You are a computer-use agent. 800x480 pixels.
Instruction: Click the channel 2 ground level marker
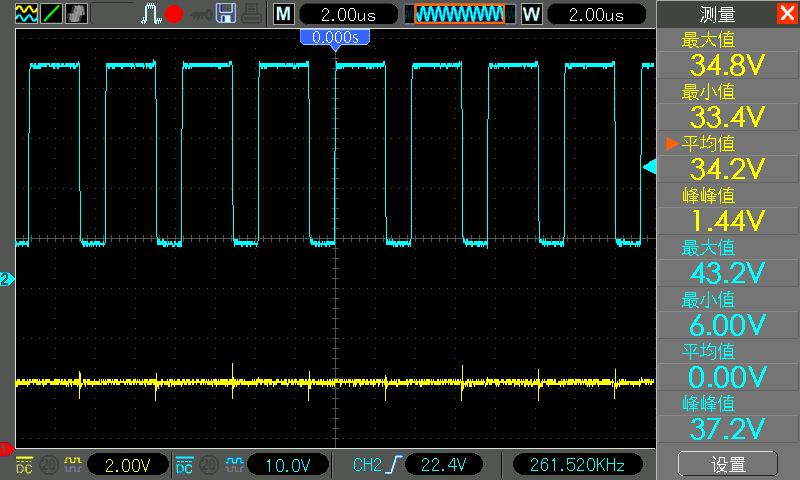[7, 279]
